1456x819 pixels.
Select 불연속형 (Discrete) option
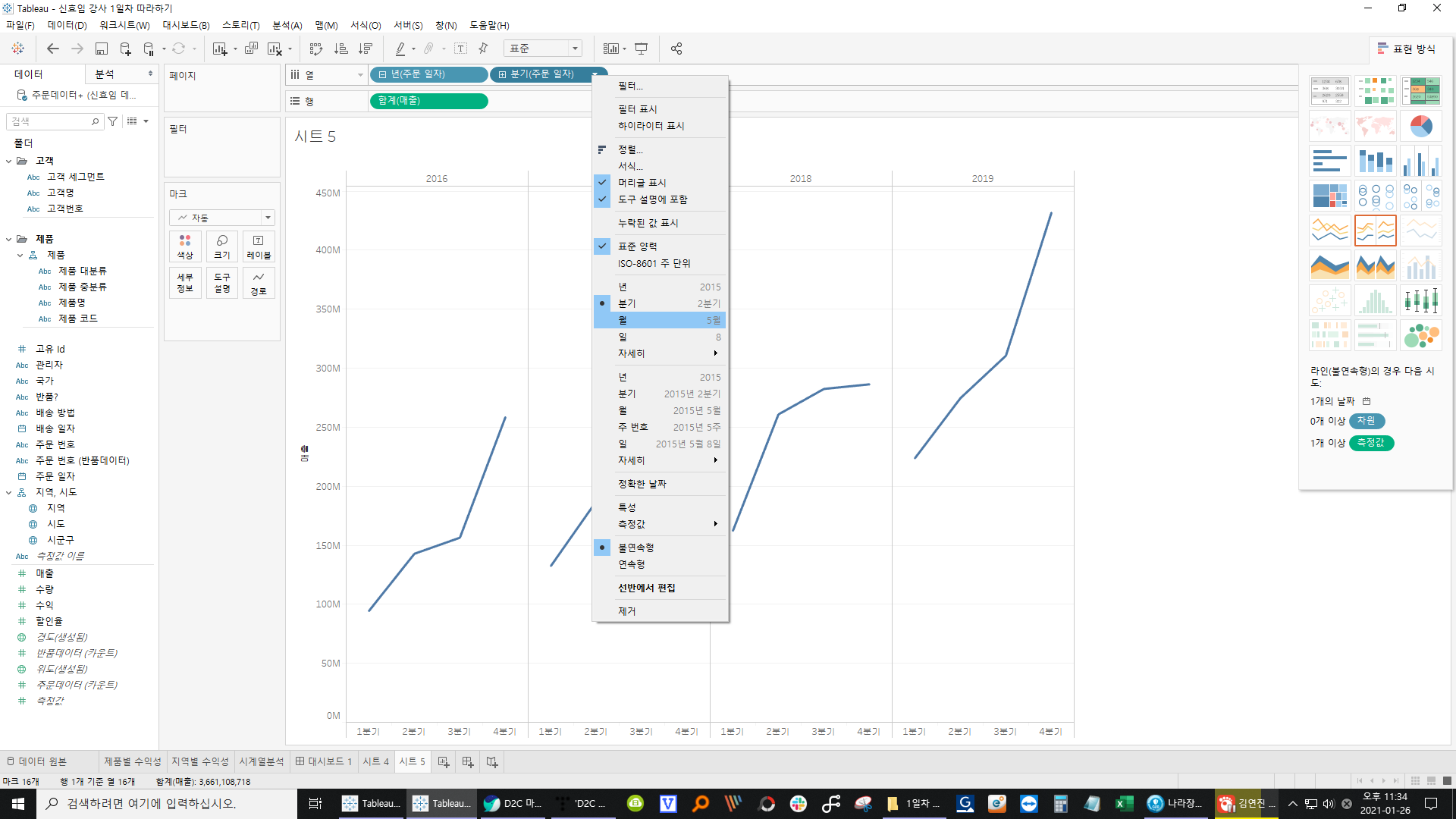(660, 548)
